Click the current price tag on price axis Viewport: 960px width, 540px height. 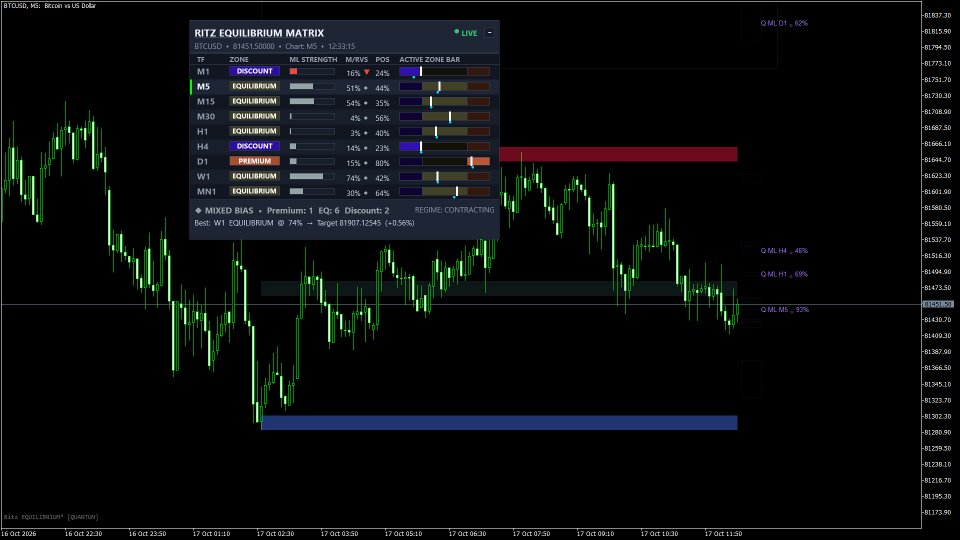[939, 304]
